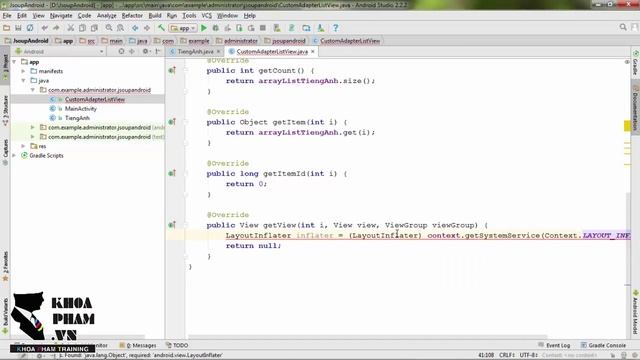Navigate Back with the left arrow icon

135,28
